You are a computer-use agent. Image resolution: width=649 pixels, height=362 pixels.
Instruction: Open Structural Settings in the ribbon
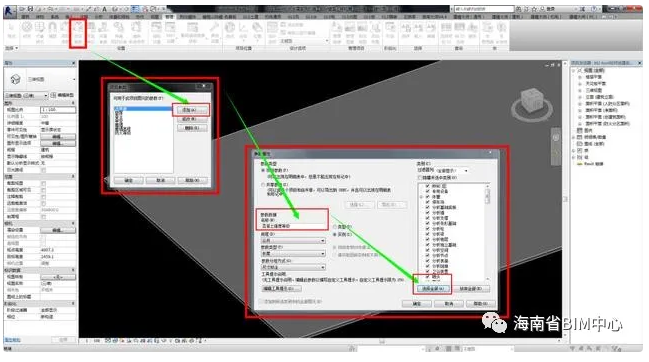pyautogui.click(x=156, y=32)
